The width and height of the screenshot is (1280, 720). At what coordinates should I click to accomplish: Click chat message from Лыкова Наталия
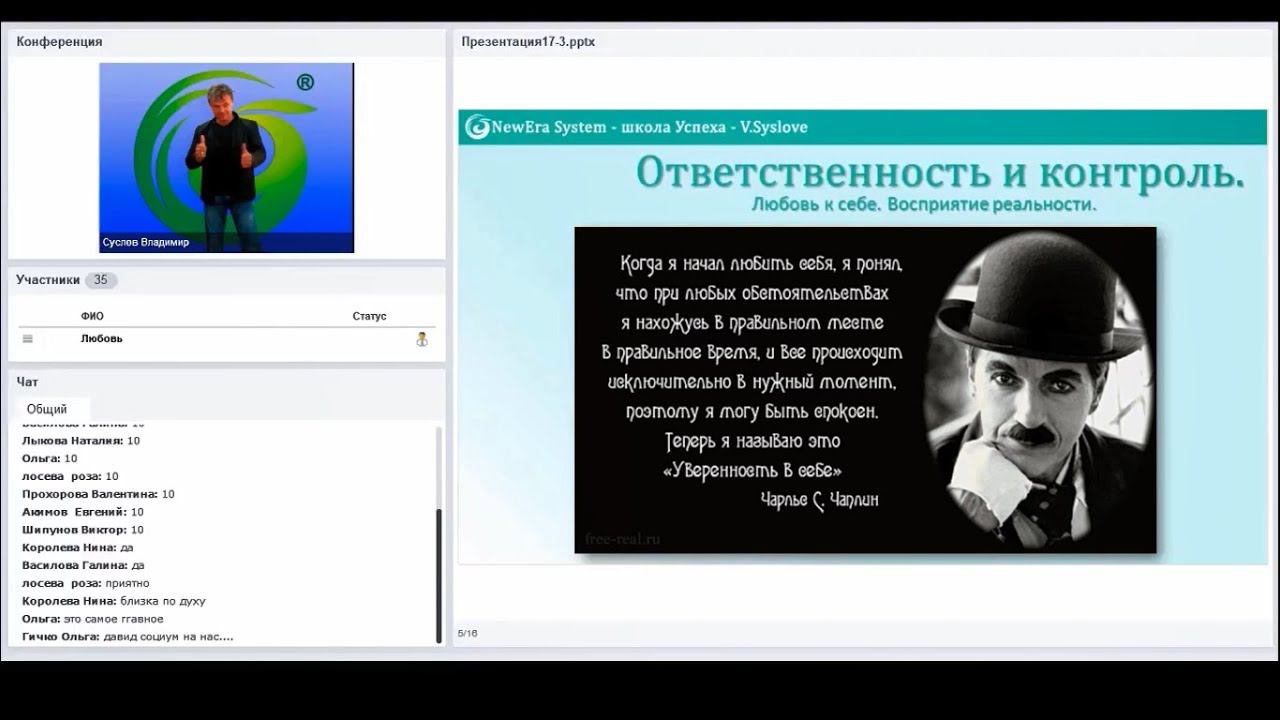pyautogui.click(x=81, y=440)
